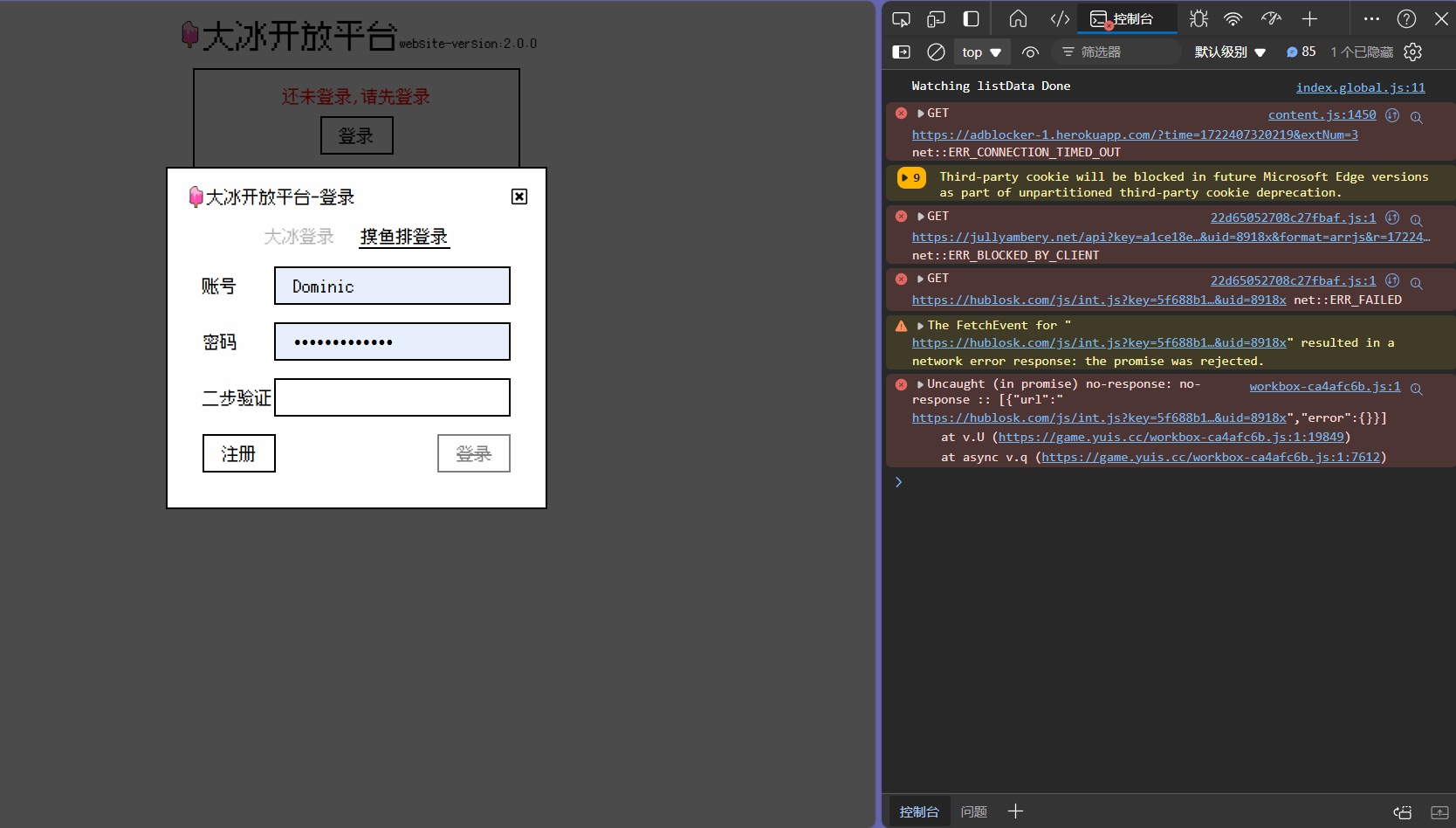The height and width of the screenshot is (828, 1456).
Task: Create a live expression with eye icon
Action: tap(1031, 52)
